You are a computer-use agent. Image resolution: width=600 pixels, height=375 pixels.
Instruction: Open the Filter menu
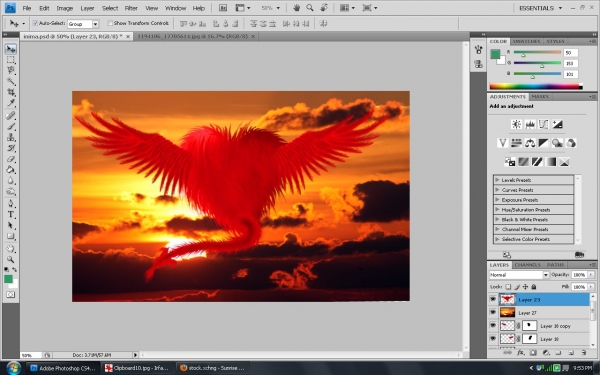pos(131,8)
